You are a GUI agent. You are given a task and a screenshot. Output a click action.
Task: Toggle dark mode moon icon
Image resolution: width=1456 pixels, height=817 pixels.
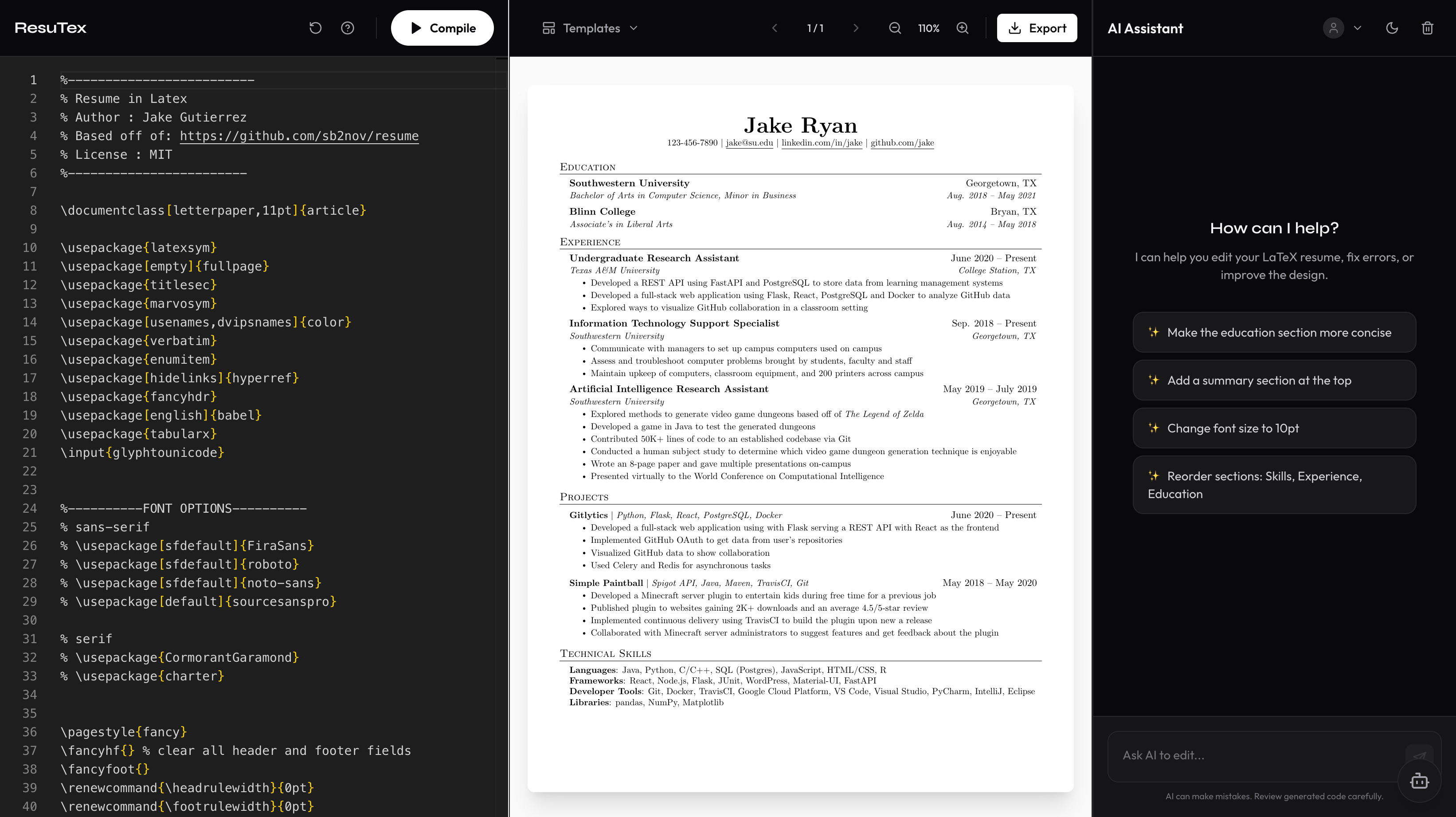coord(1392,27)
